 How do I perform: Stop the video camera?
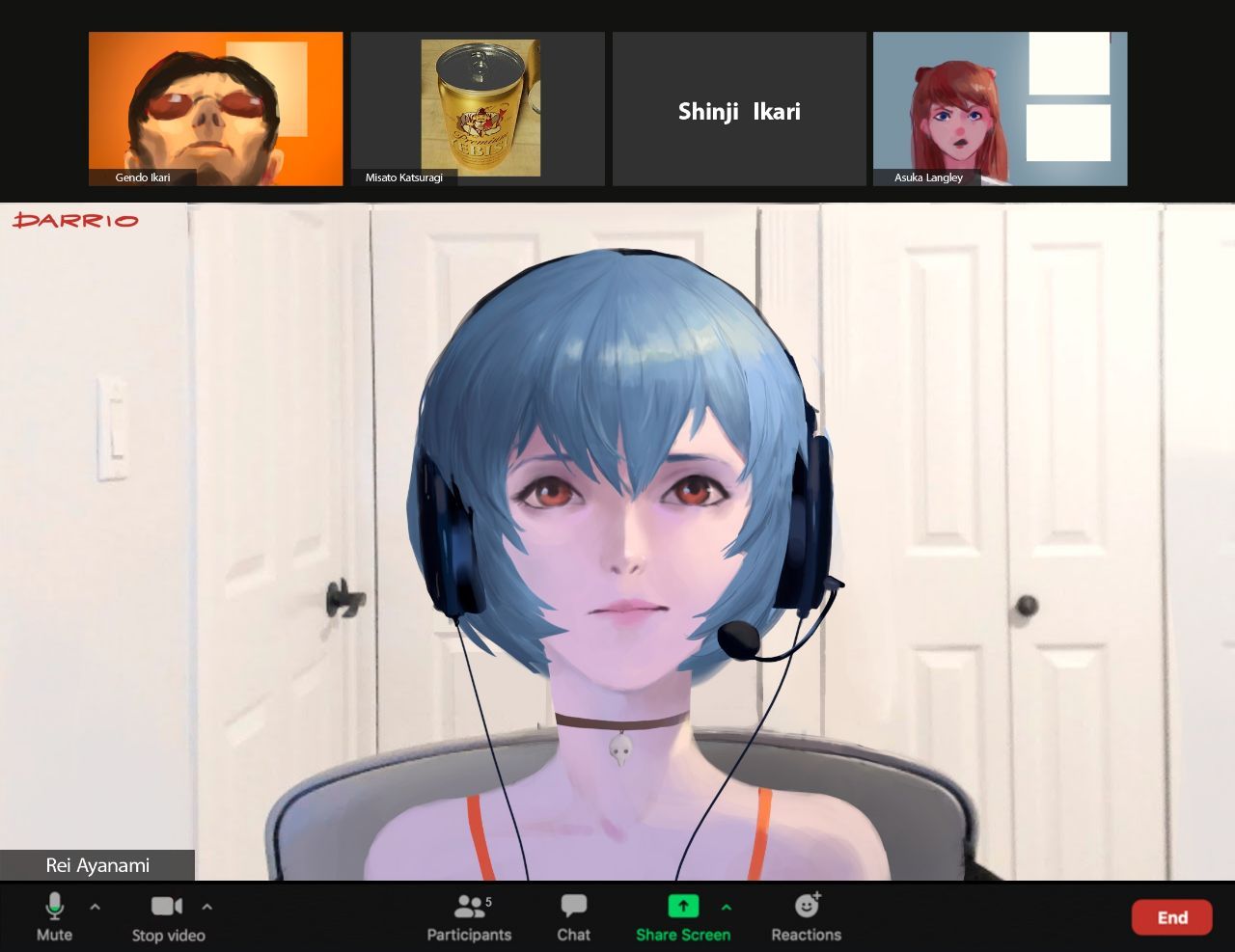click(168, 917)
